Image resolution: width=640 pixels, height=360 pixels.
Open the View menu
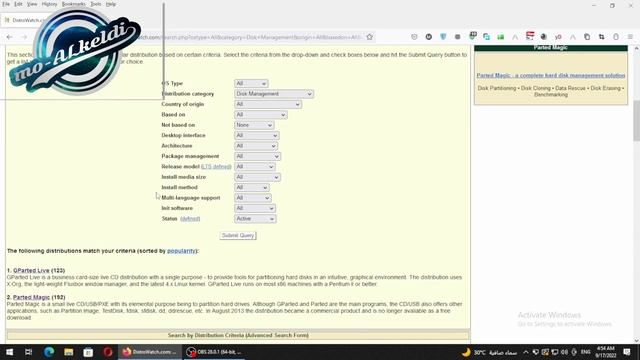(32, 4)
